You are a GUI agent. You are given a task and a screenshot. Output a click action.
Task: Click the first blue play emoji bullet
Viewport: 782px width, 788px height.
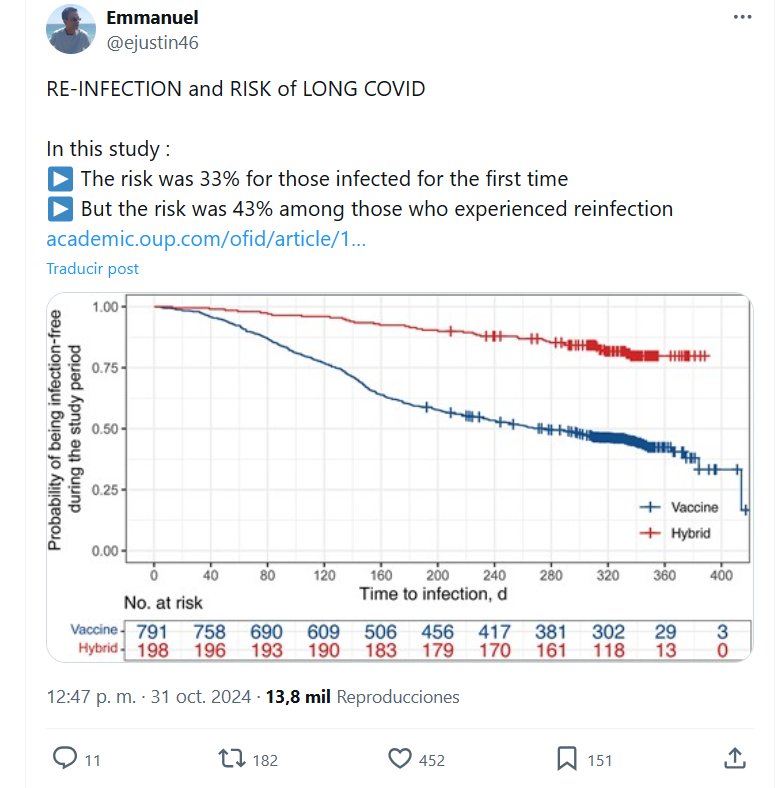[60, 180]
